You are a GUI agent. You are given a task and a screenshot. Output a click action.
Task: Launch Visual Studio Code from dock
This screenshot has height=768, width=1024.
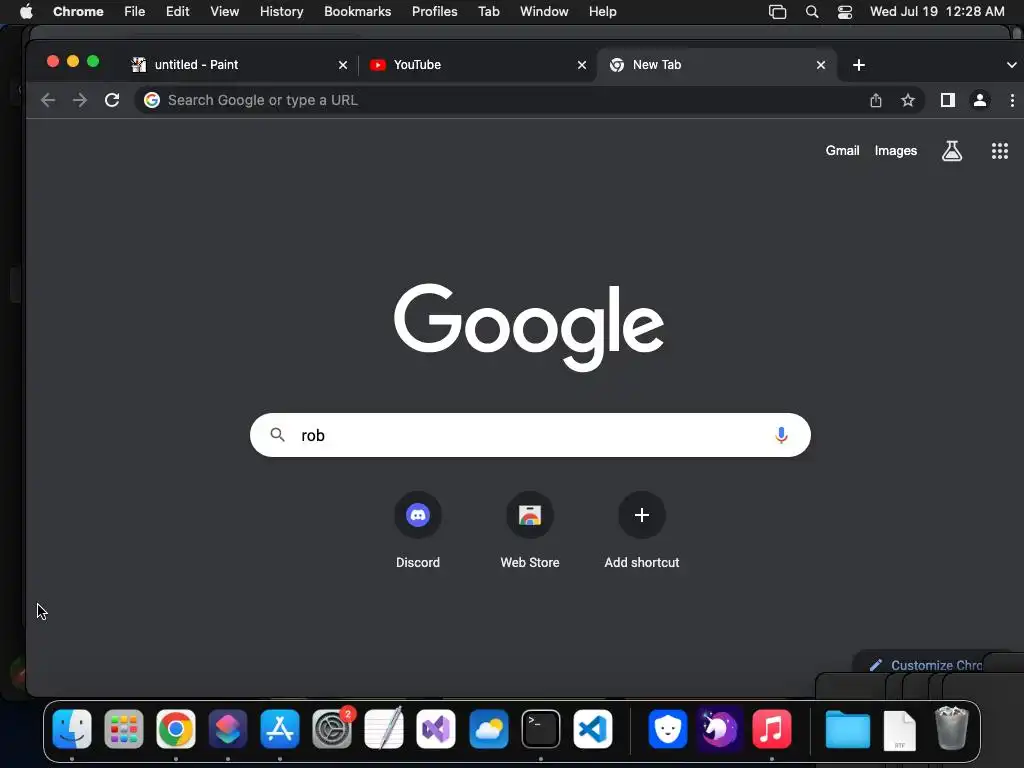point(593,729)
